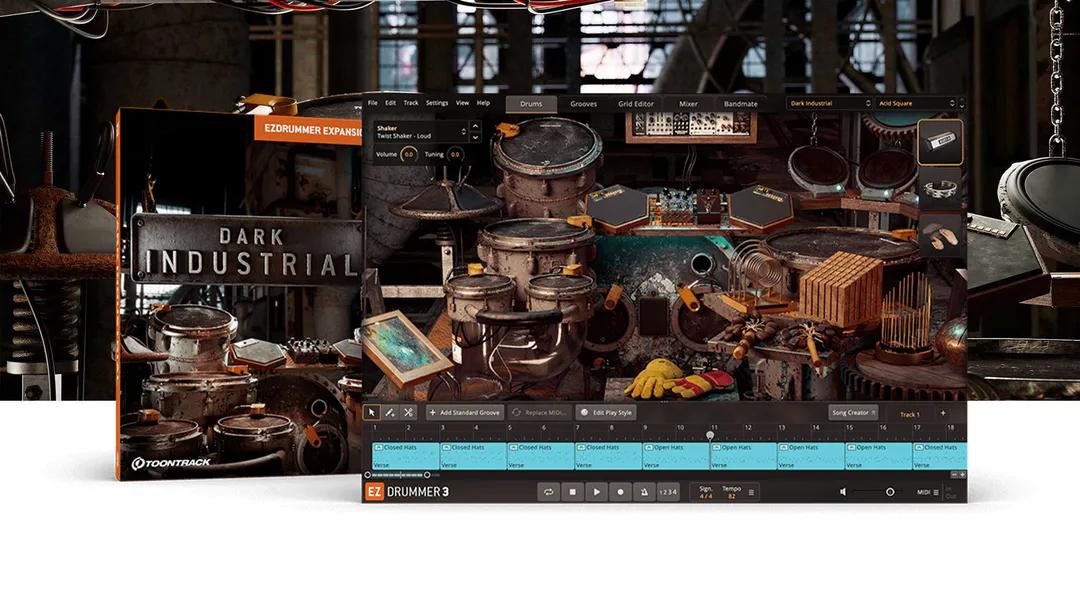Switch to the Mixer tab
Viewport: 1080px width, 608px height.
point(689,103)
